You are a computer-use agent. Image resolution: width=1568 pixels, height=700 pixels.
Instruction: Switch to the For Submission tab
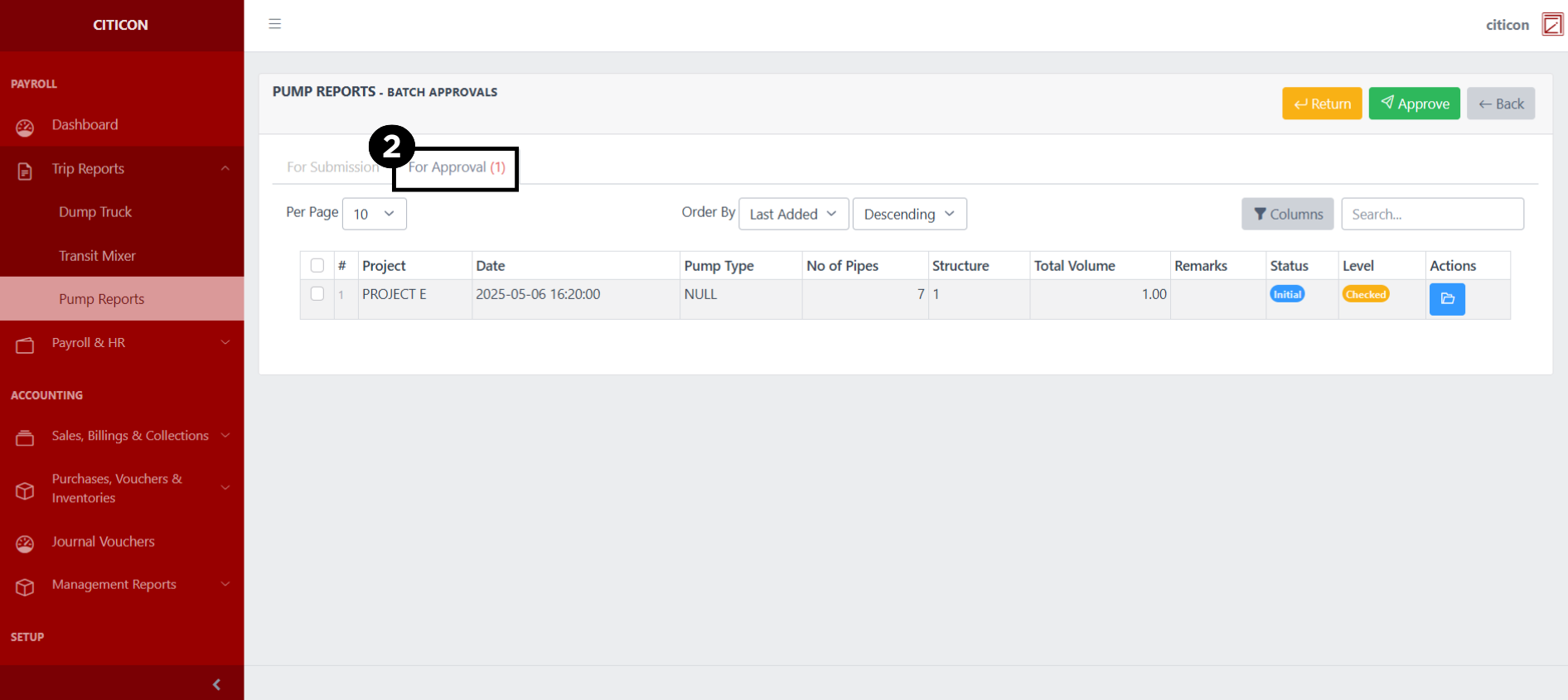point(332,167)
